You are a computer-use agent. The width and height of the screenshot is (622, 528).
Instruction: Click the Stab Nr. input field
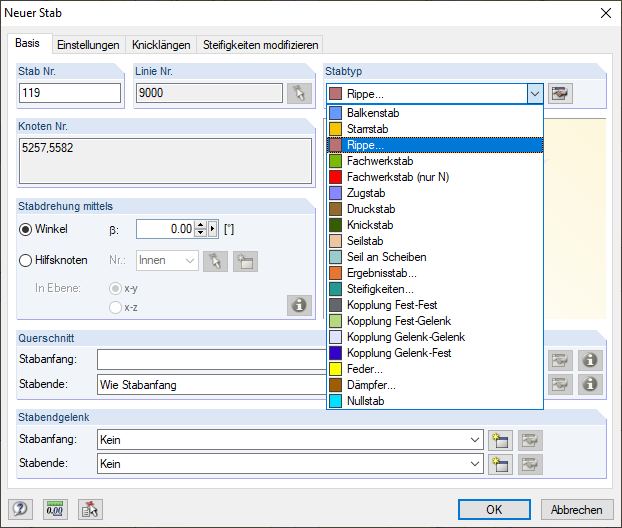click(70, 93)
